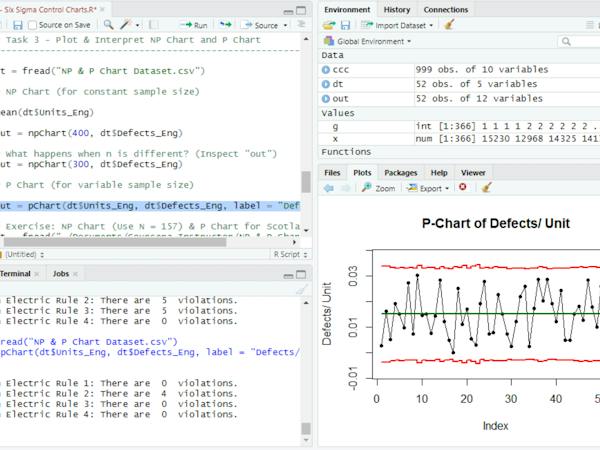This screenshot has width=600, height=450.
Task: Go to the previous plot
Action: tap(329, 188)
